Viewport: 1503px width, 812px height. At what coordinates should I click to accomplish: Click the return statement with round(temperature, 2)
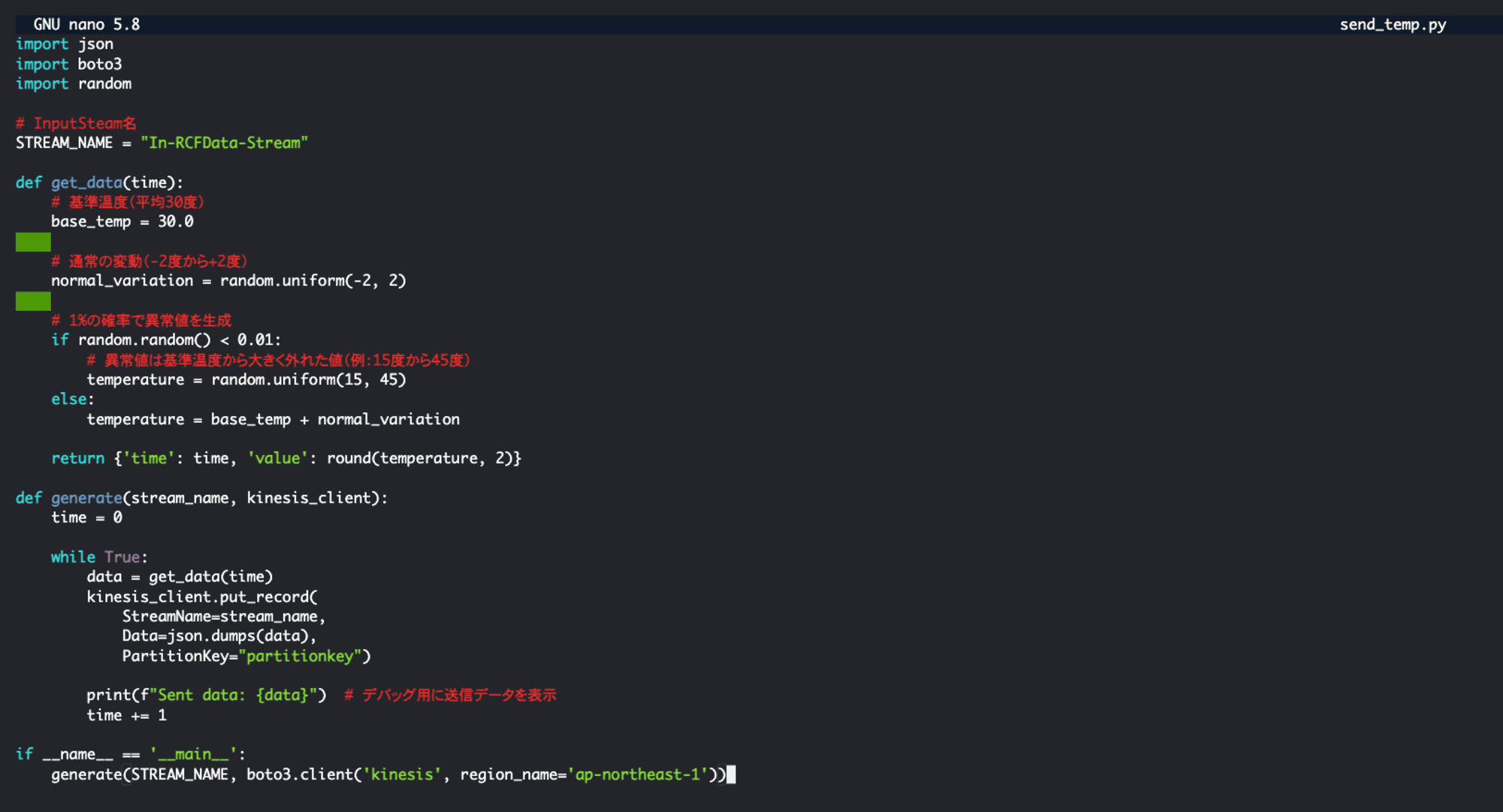[286, 458]
